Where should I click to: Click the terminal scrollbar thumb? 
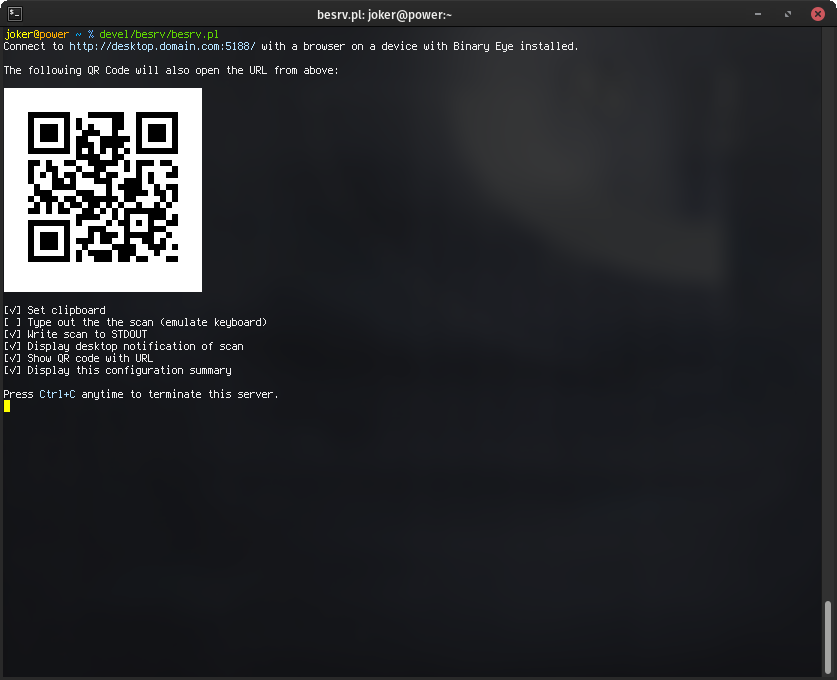pyautogui.click(x=828, y=638)
